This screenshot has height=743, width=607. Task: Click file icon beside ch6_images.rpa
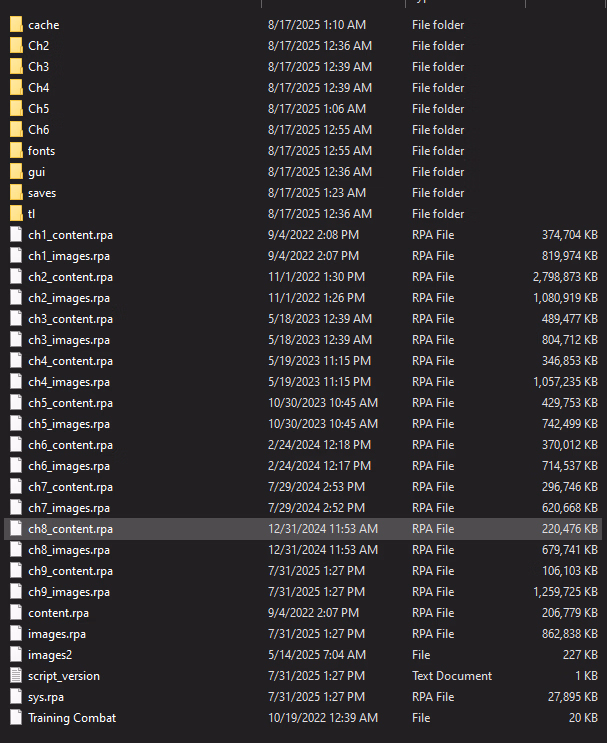(16, 466)
